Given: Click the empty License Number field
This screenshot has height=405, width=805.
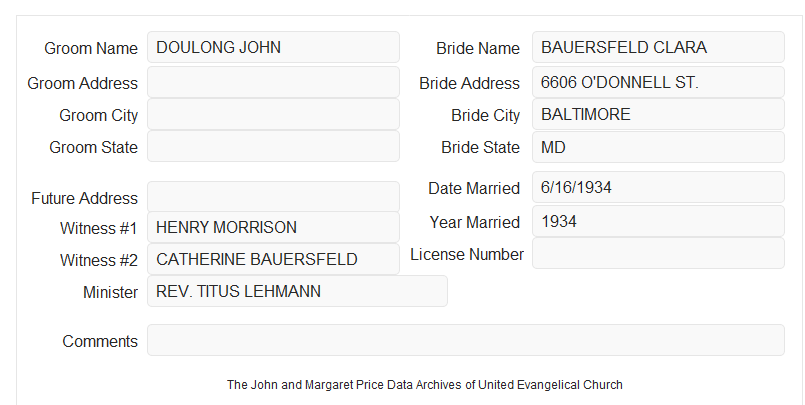Looking at the screenshot, I should 658,253.
